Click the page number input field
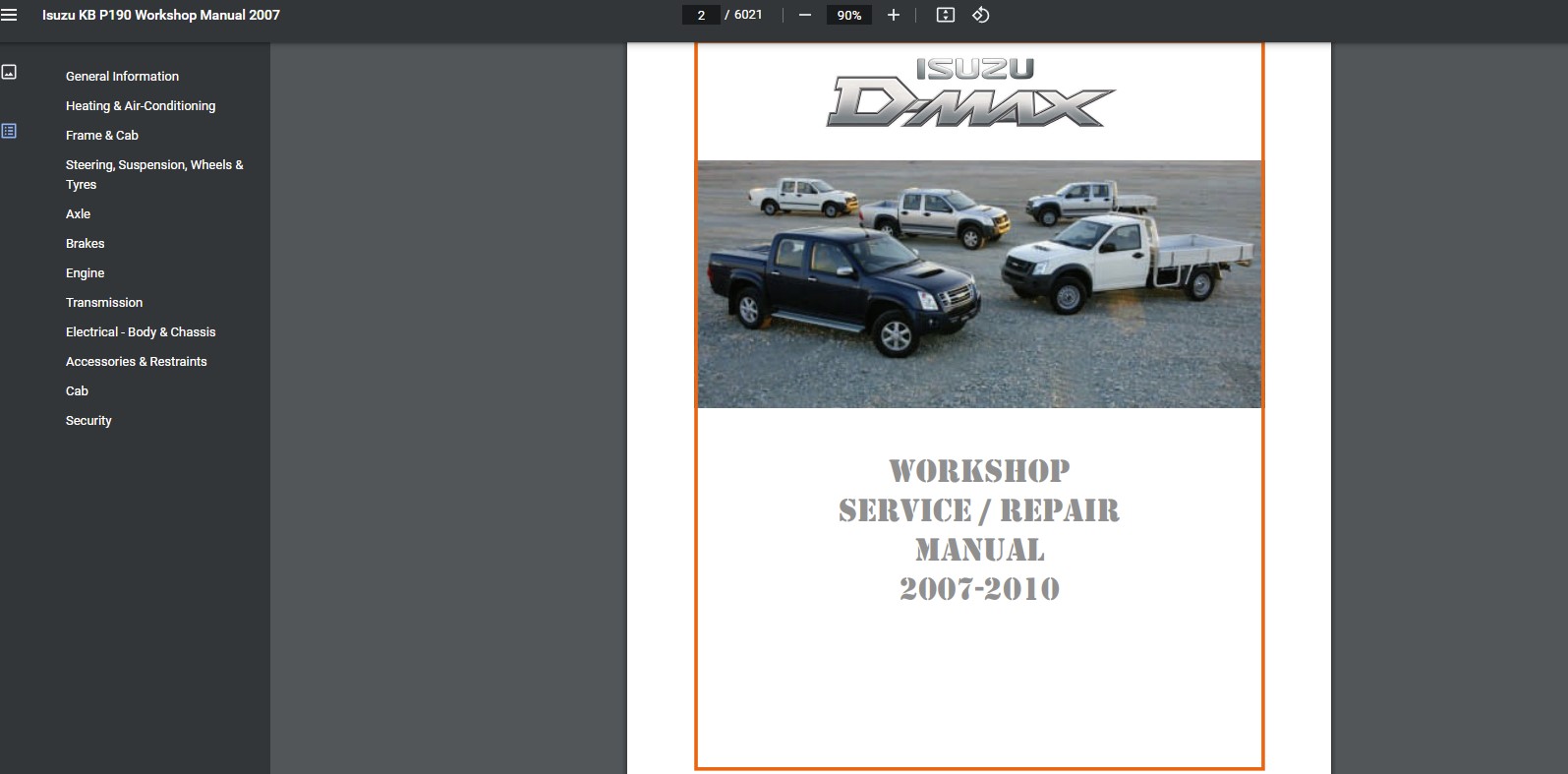The width and height of the screenshot is (1568, 774). (701, 15)
